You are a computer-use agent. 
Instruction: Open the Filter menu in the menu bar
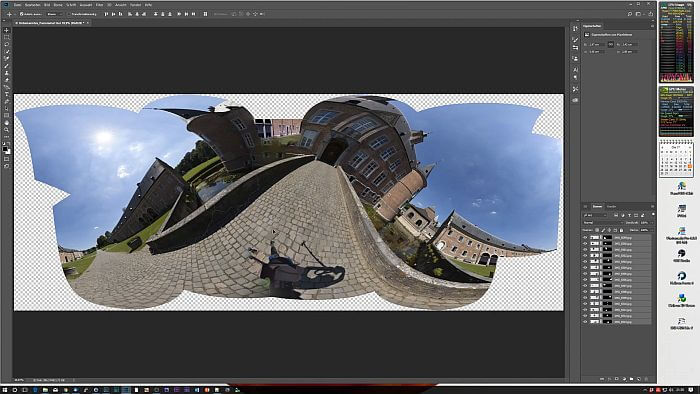pos(99,4)
